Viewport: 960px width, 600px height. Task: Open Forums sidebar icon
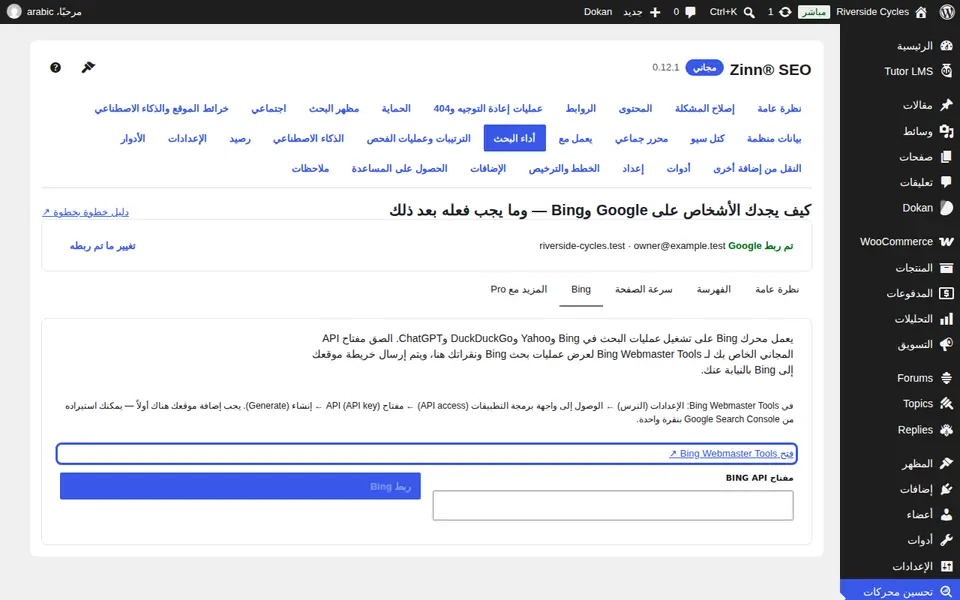[947, 378]
